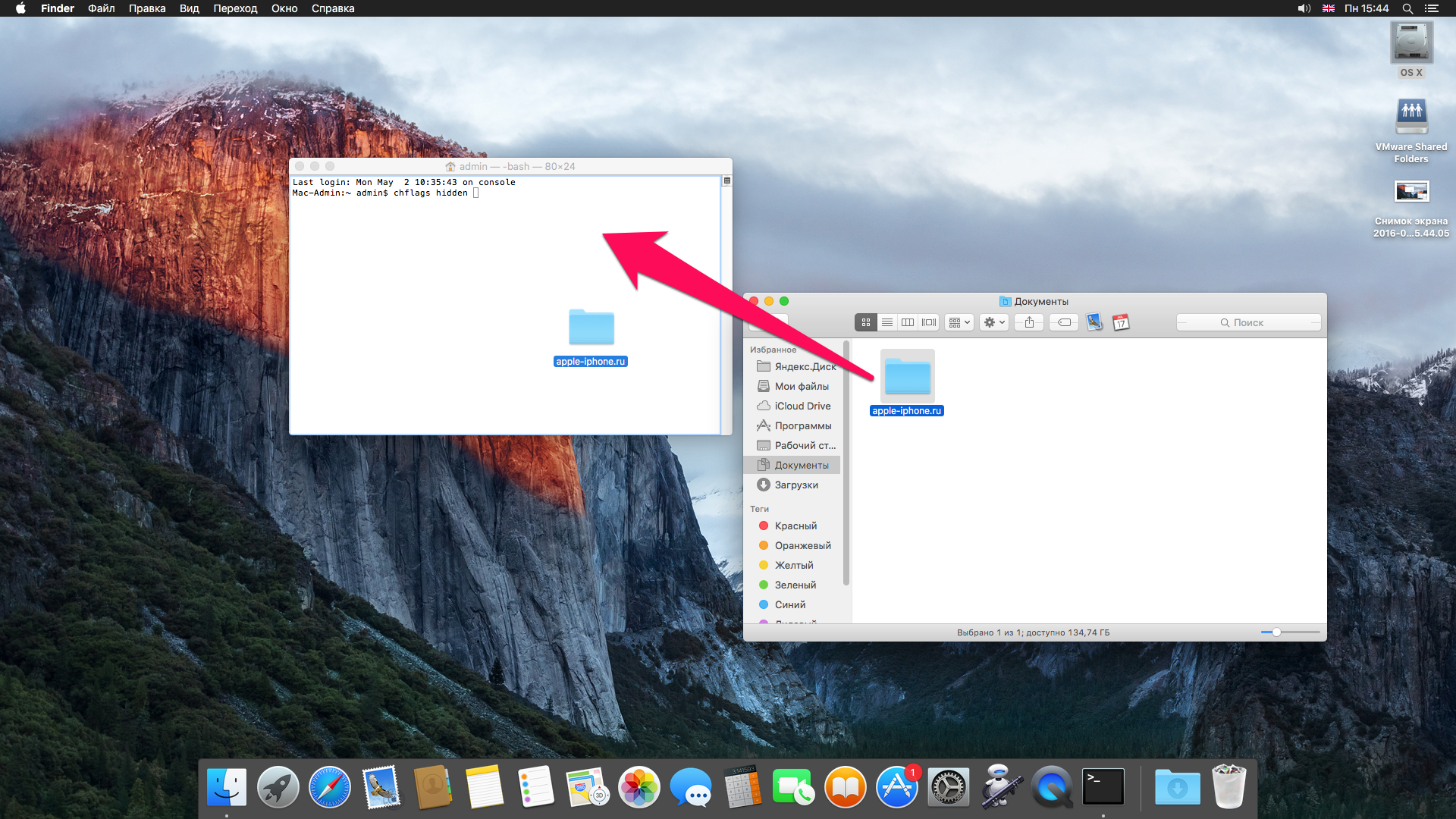This screenshot has height=819, width=1456.
Task: Open the action/gear menu in Finder
Action: tap(994, 321)
